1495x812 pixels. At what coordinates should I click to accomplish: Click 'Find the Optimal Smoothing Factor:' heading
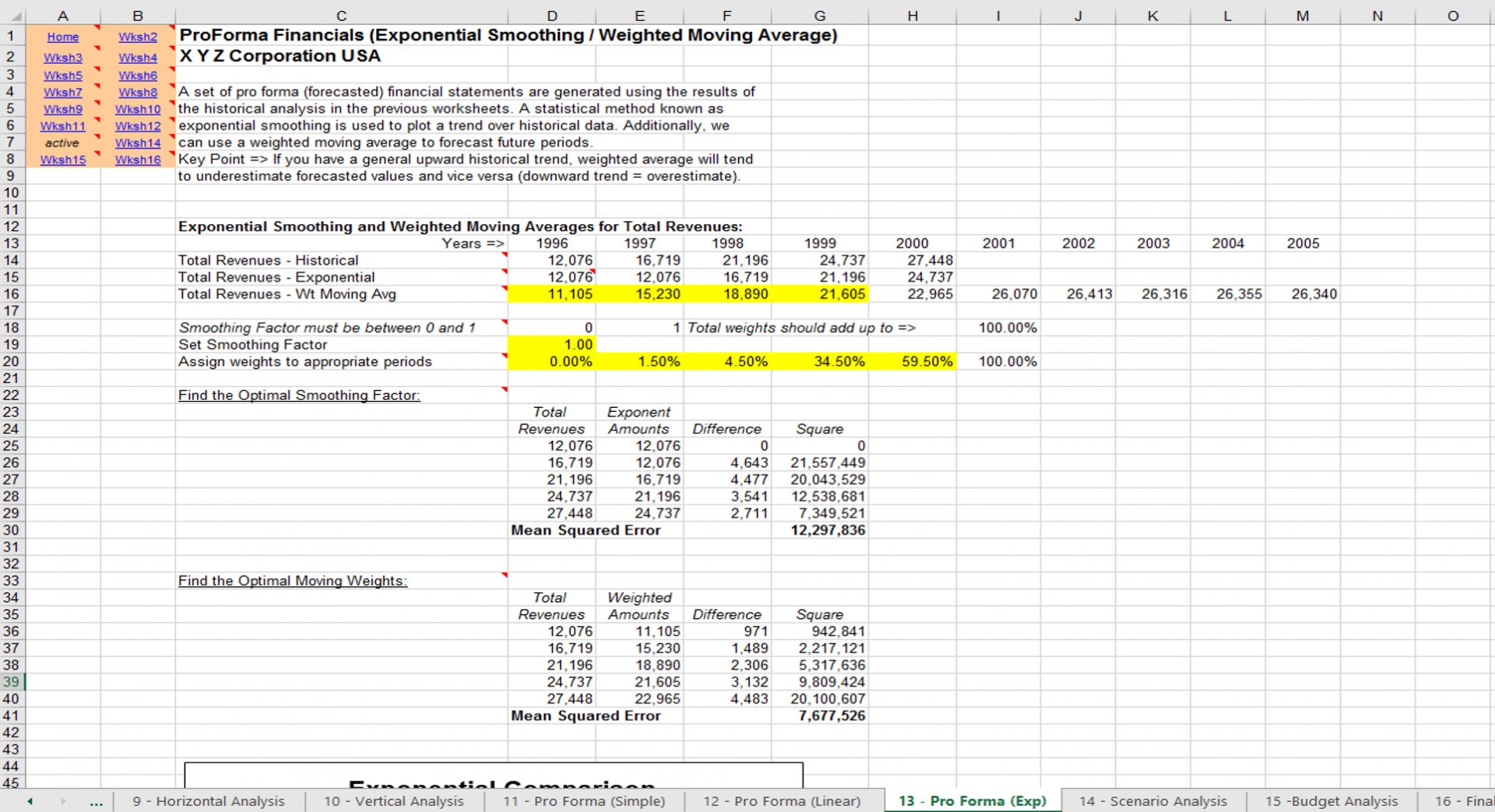pos(299,395)
